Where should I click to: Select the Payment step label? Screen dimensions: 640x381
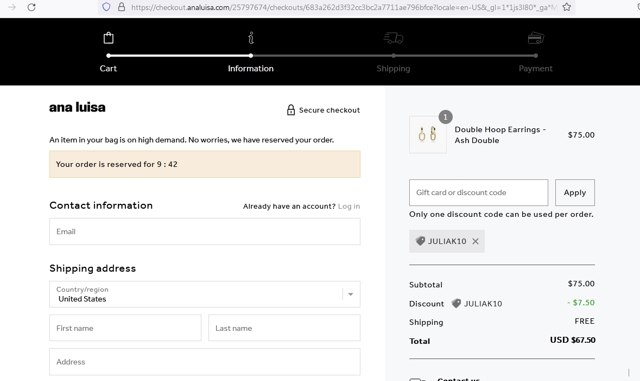536,68
